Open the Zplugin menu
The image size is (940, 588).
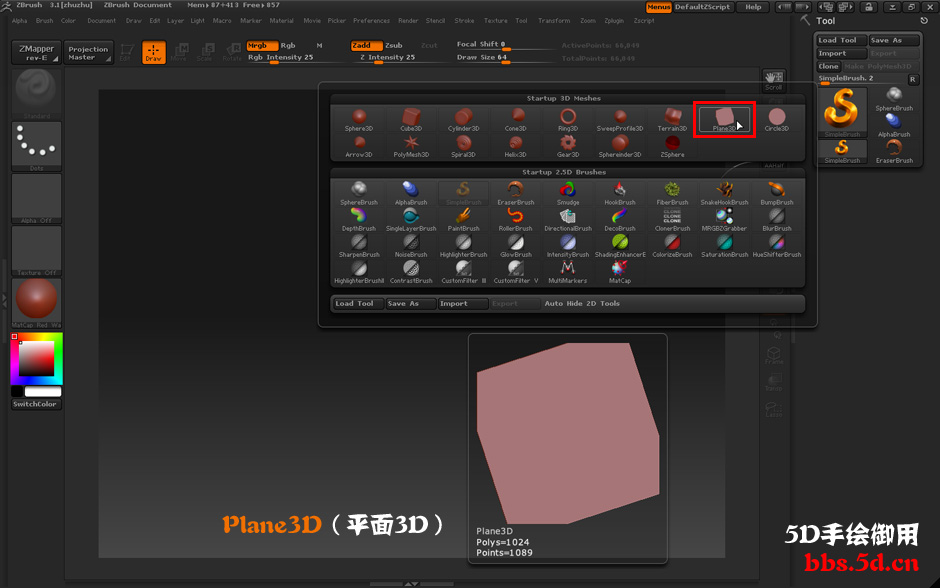point(614,21)
